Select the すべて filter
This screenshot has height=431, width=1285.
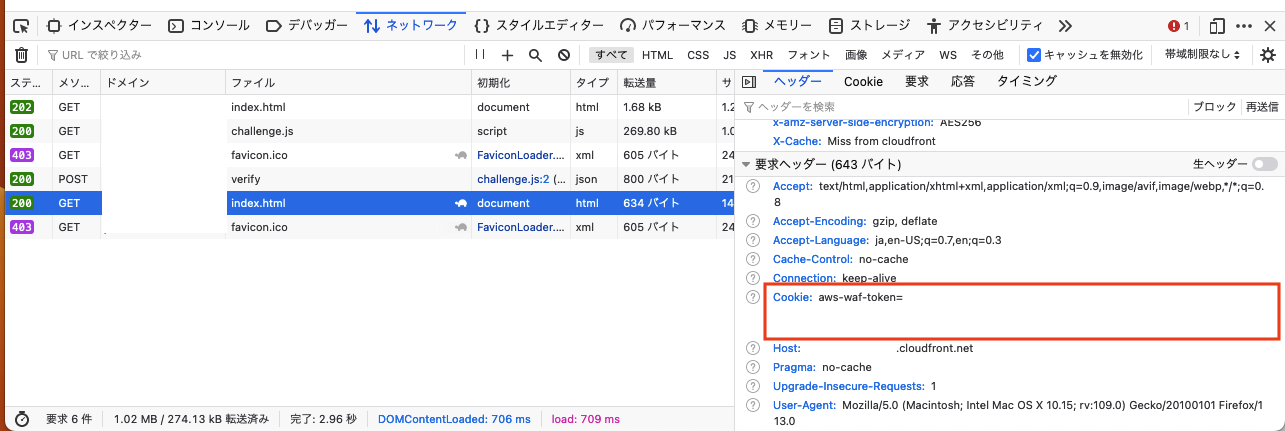[611, 55]
